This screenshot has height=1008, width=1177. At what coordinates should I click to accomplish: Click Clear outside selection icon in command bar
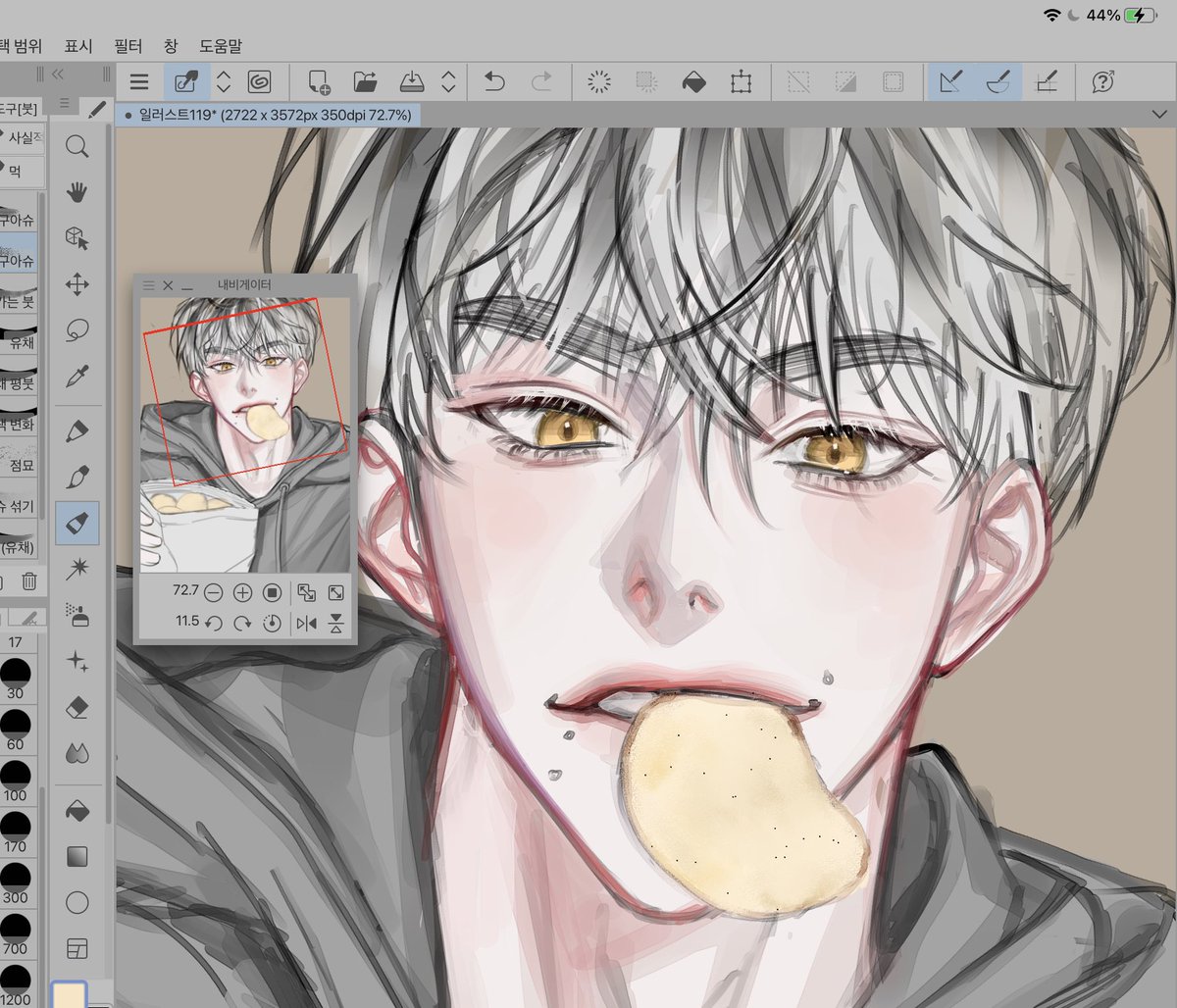pyautogui.click(x=646, y=82)
